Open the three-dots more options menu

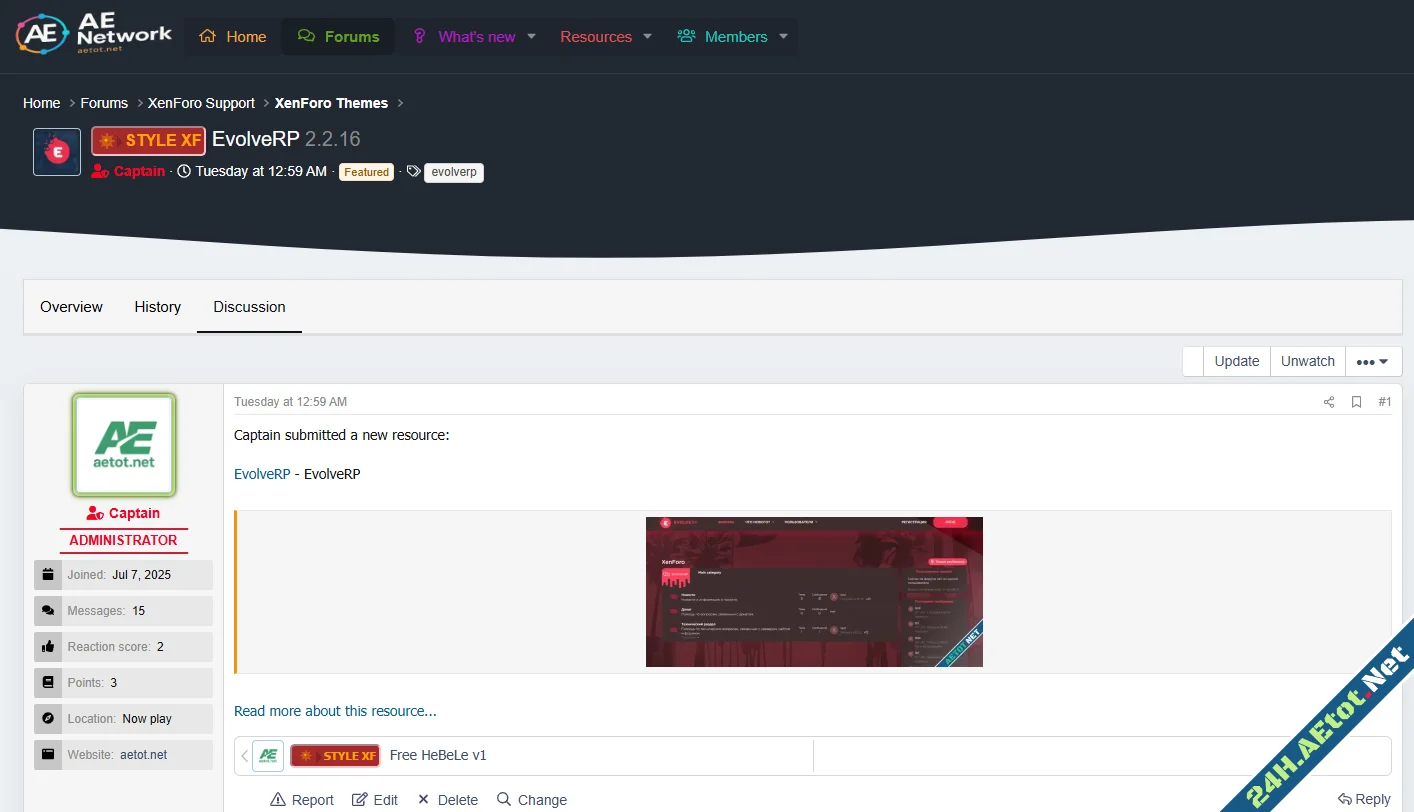coord(1372,362)
